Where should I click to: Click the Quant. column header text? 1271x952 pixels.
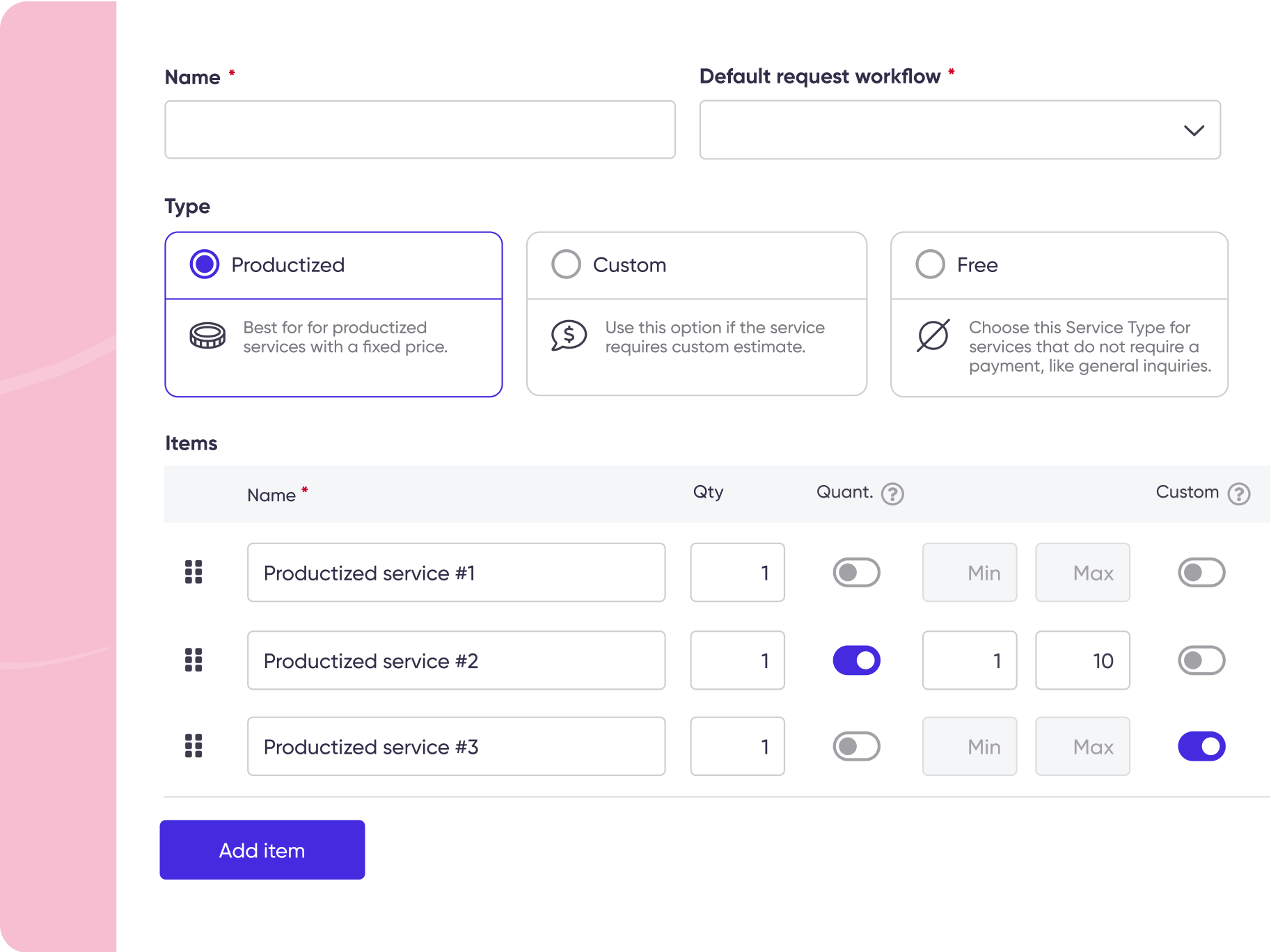(844, 492)
